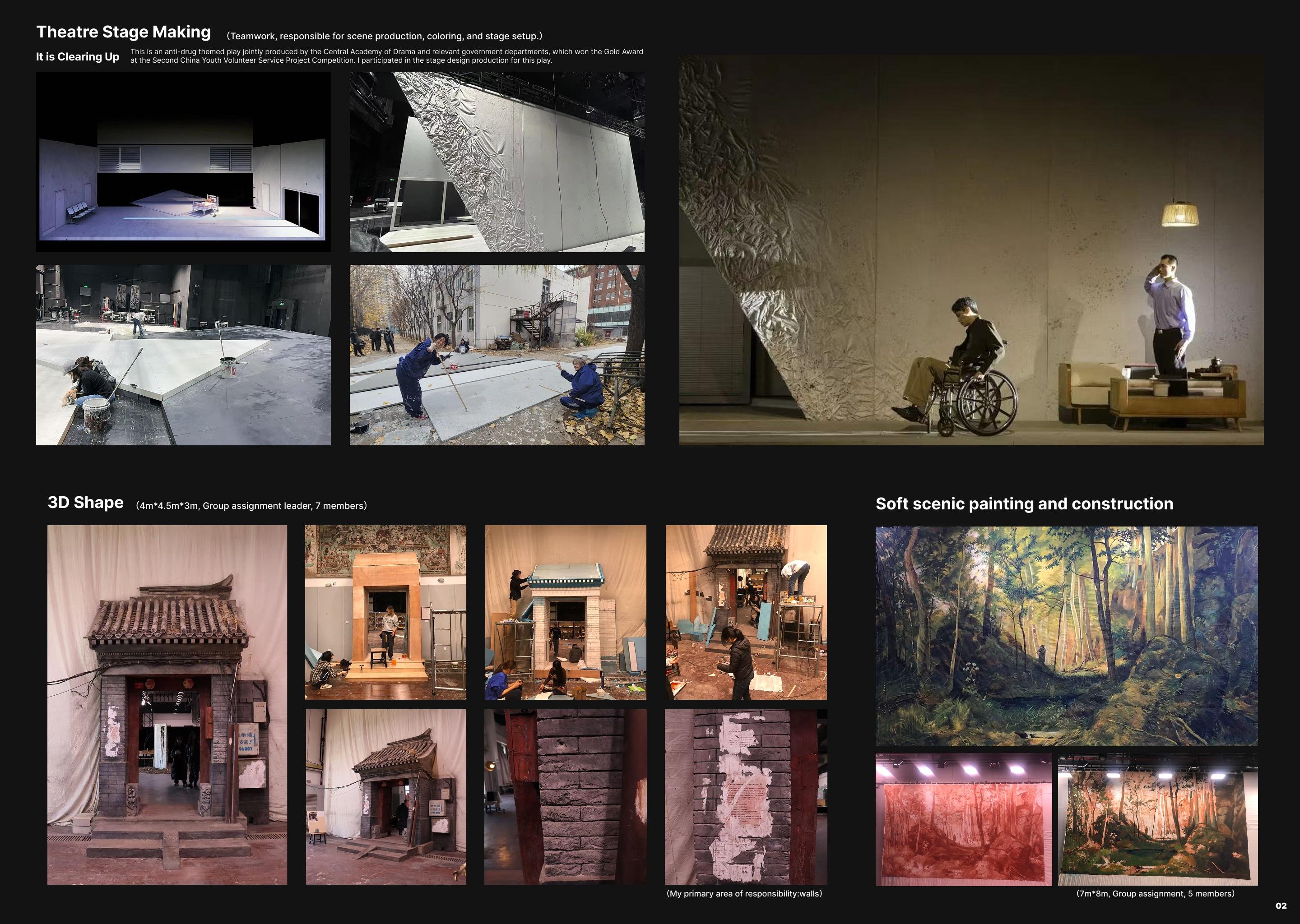
Task: Select the stage floor painting photo
Action: [x=183, y=355]
